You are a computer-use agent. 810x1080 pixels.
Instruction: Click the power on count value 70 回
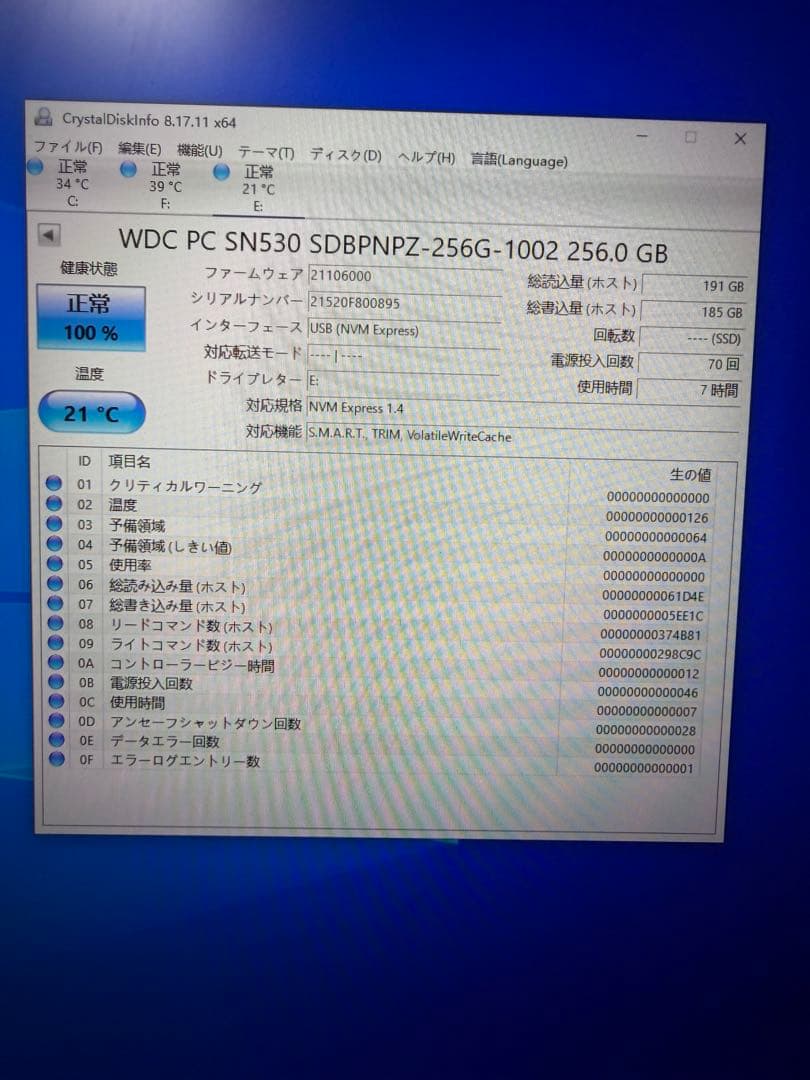click(691, 364)
